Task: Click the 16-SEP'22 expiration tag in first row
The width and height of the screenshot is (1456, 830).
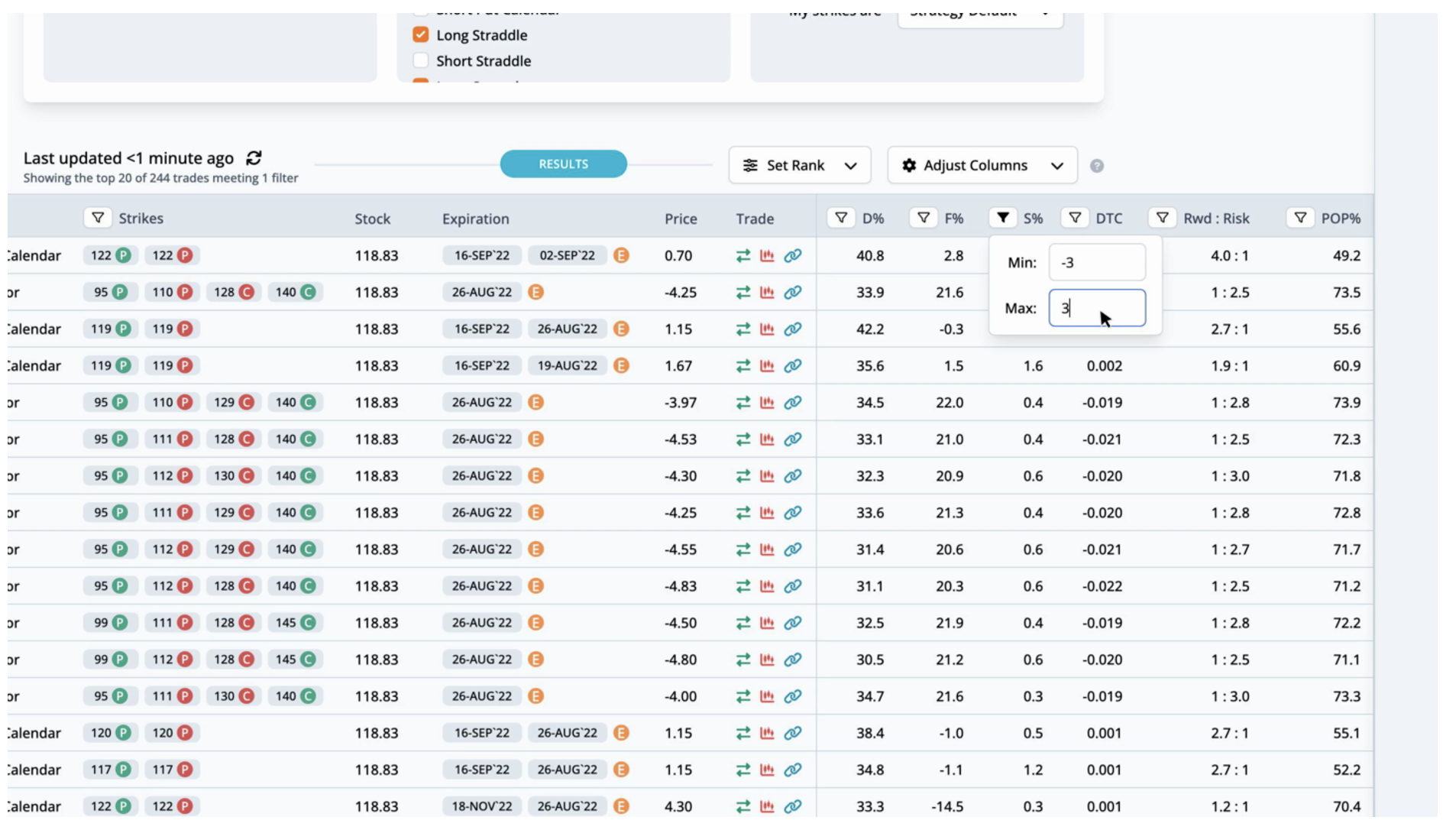Action: coord(481,256)
